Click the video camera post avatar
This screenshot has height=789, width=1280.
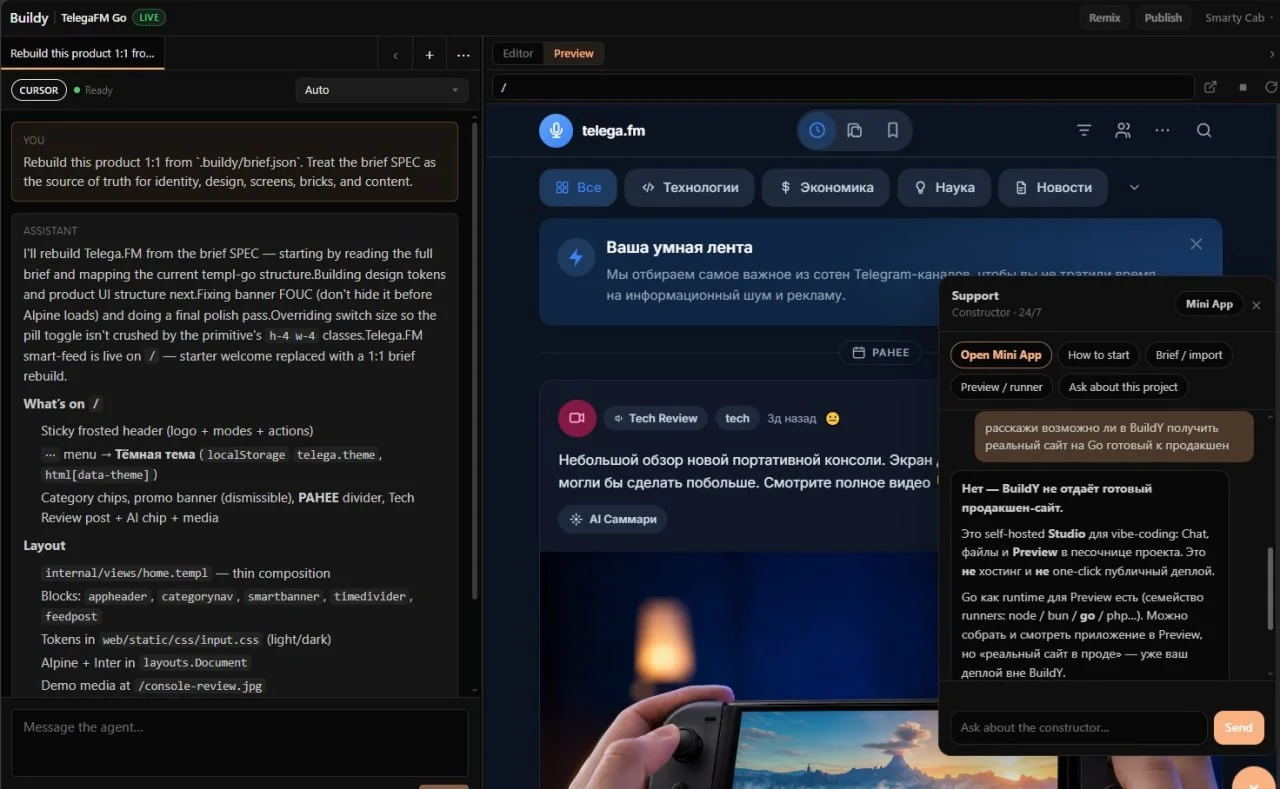[577, 418]
